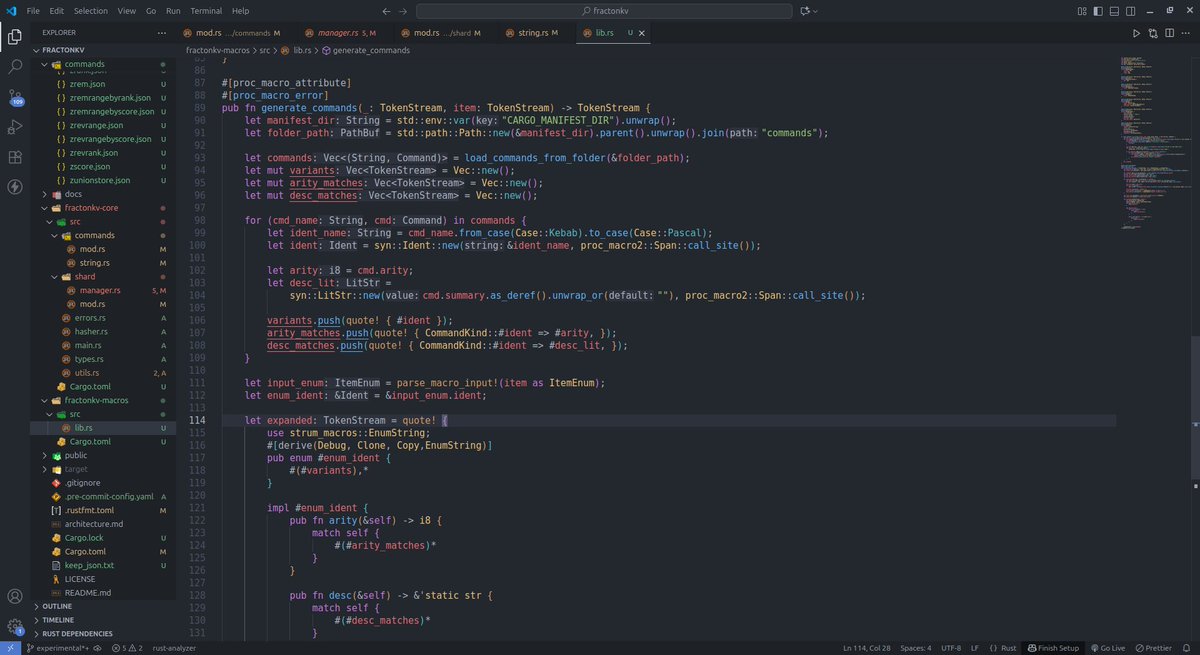The height and width of the screenshot is (655, 1200).
Task: Expand the public folder
Action: click(x=45, y=455)
